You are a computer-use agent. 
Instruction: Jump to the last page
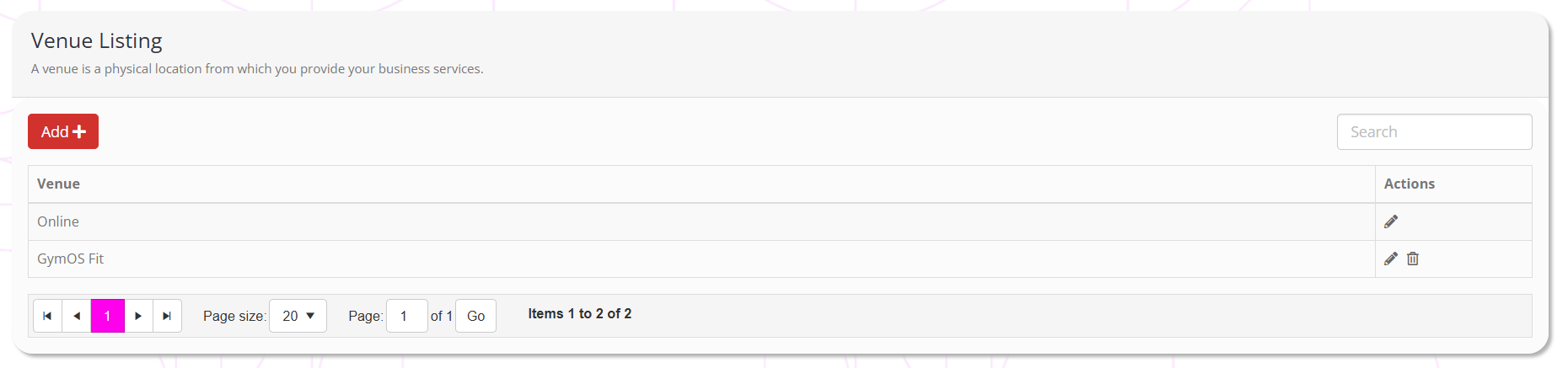tap(167, 316)
